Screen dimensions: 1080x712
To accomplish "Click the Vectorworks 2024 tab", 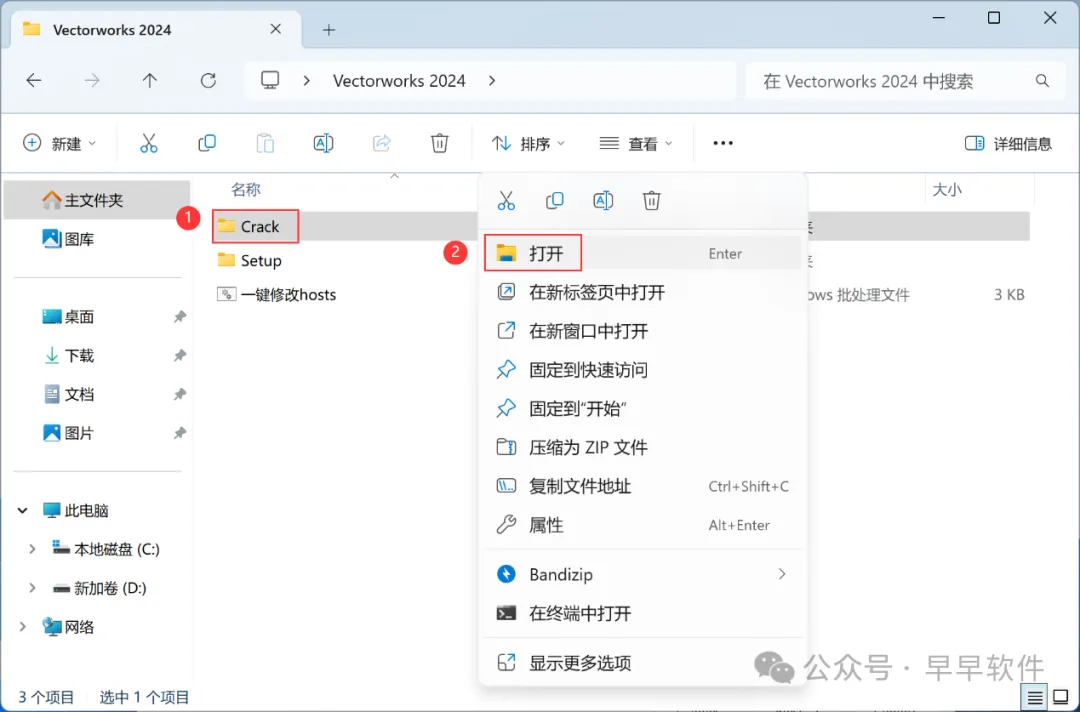I will 157,30.
